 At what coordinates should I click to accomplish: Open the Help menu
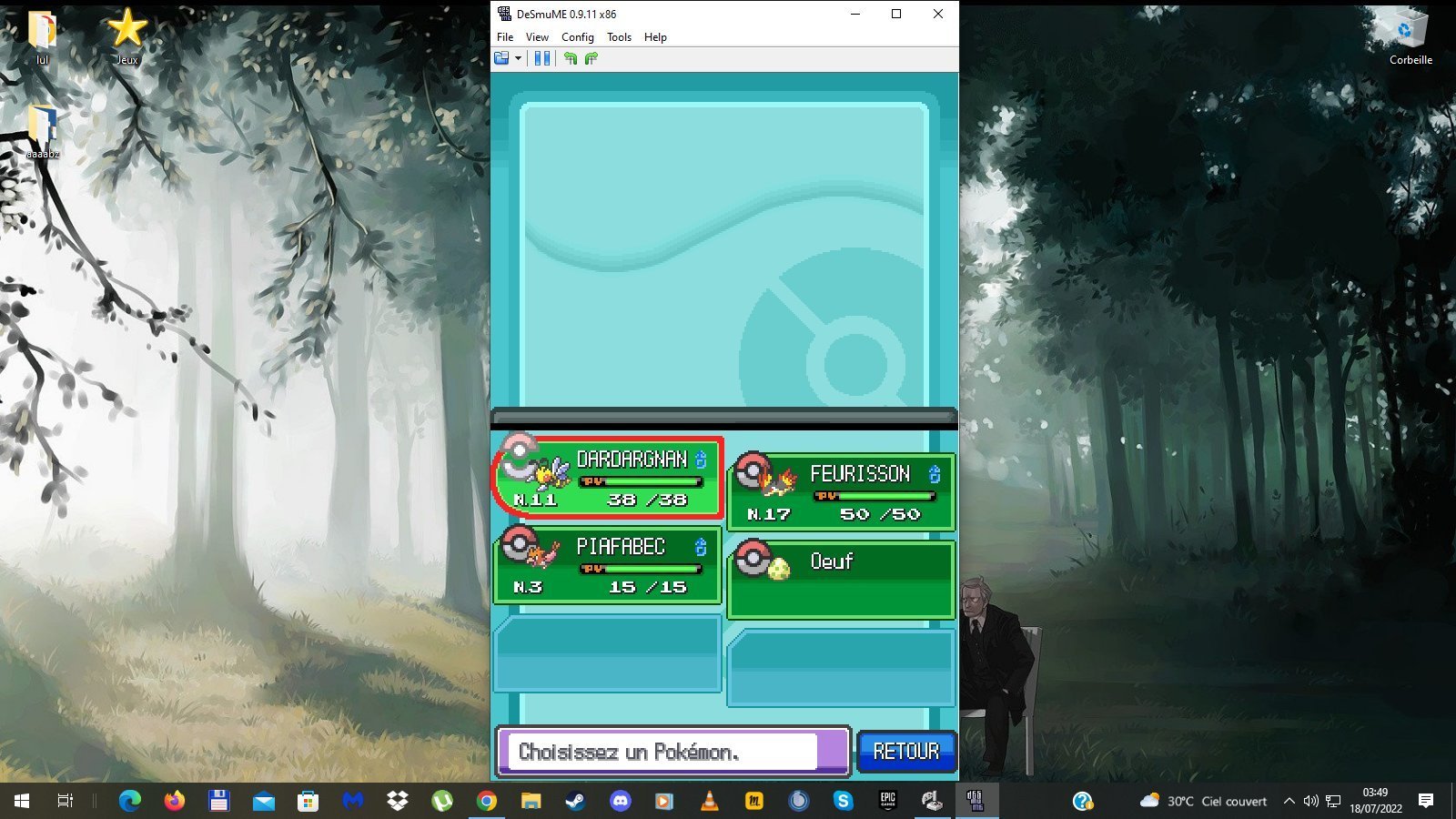pyautogui.click(x=655, y=37)
